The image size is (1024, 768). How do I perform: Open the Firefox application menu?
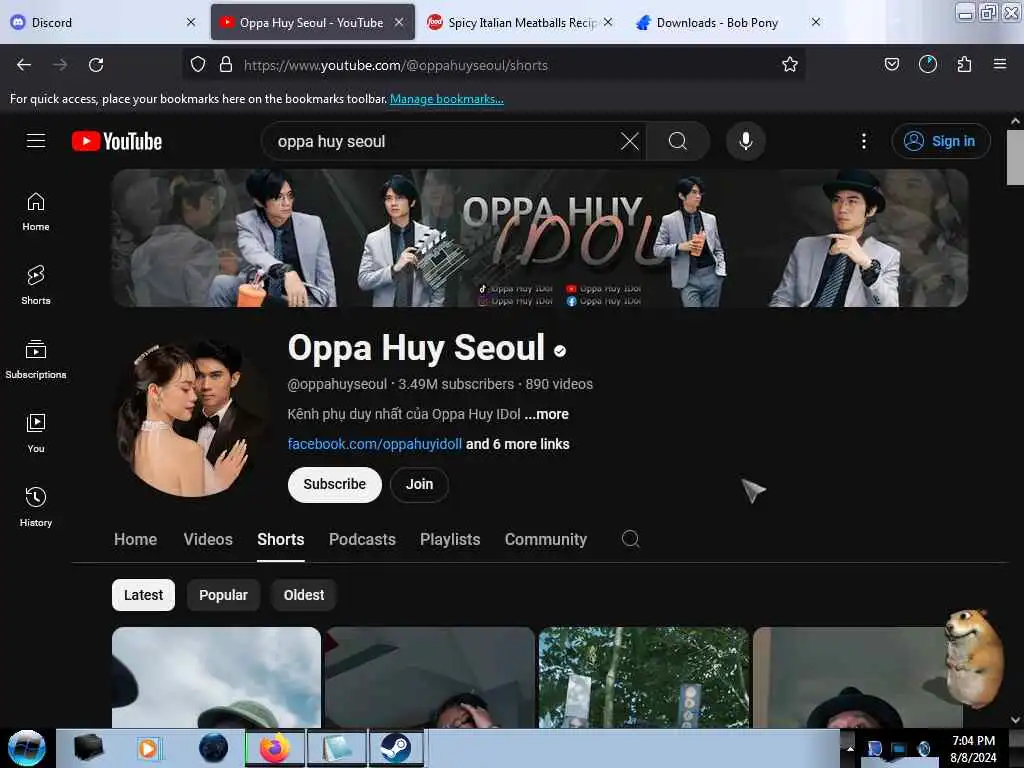999,64
